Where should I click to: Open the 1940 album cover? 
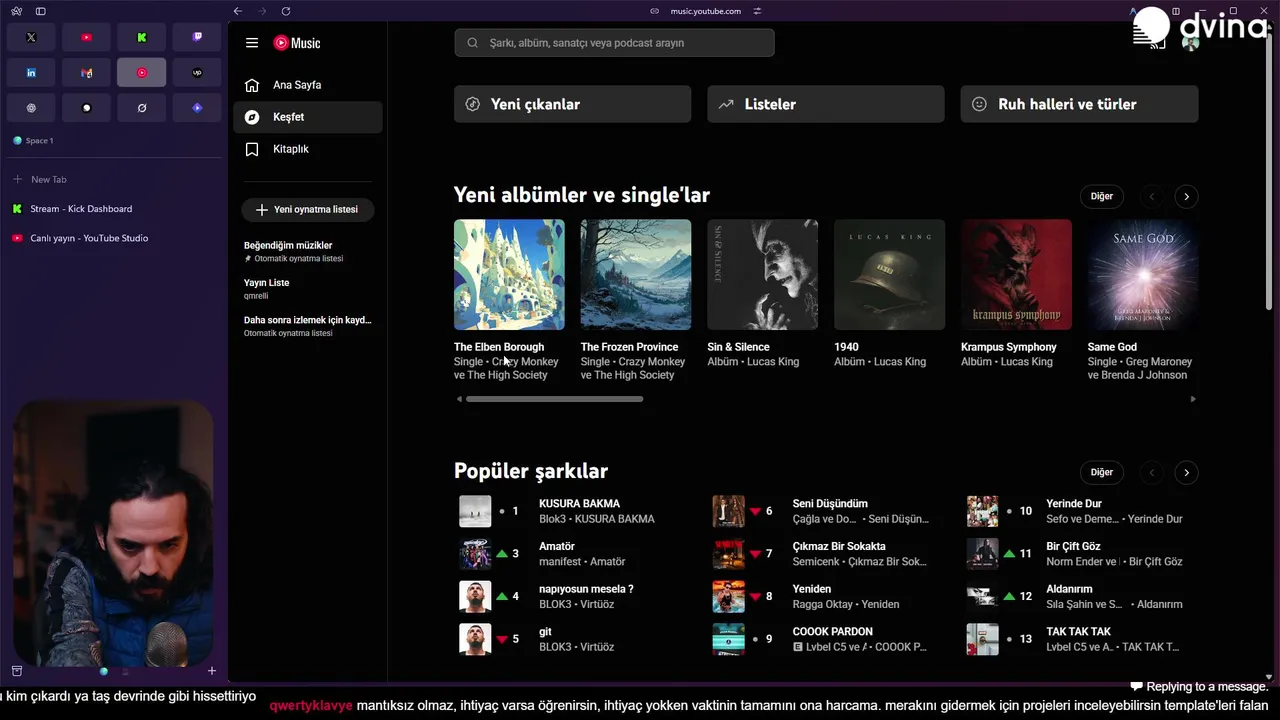pyautogui.click(x=889, y=274)
